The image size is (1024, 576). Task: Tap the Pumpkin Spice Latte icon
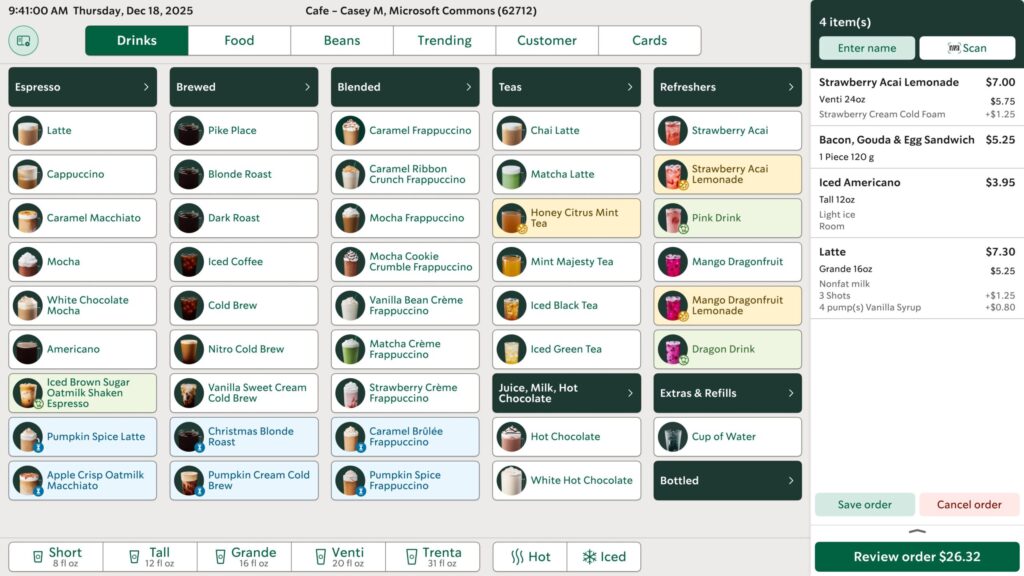click(27, 437)
